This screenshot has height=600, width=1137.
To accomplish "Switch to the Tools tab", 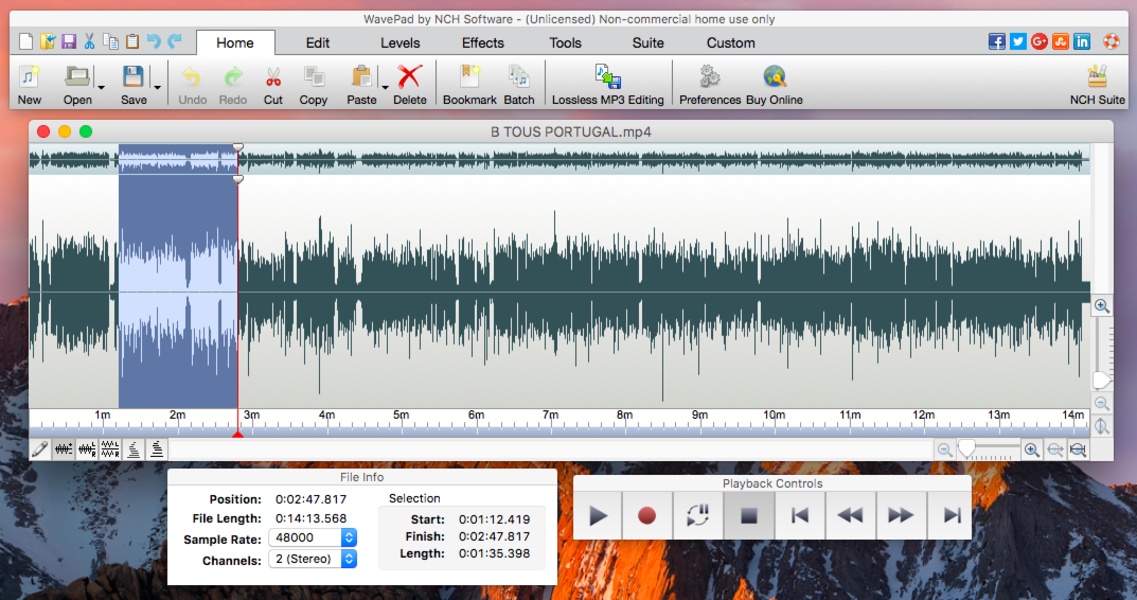I will pos(566,43).
